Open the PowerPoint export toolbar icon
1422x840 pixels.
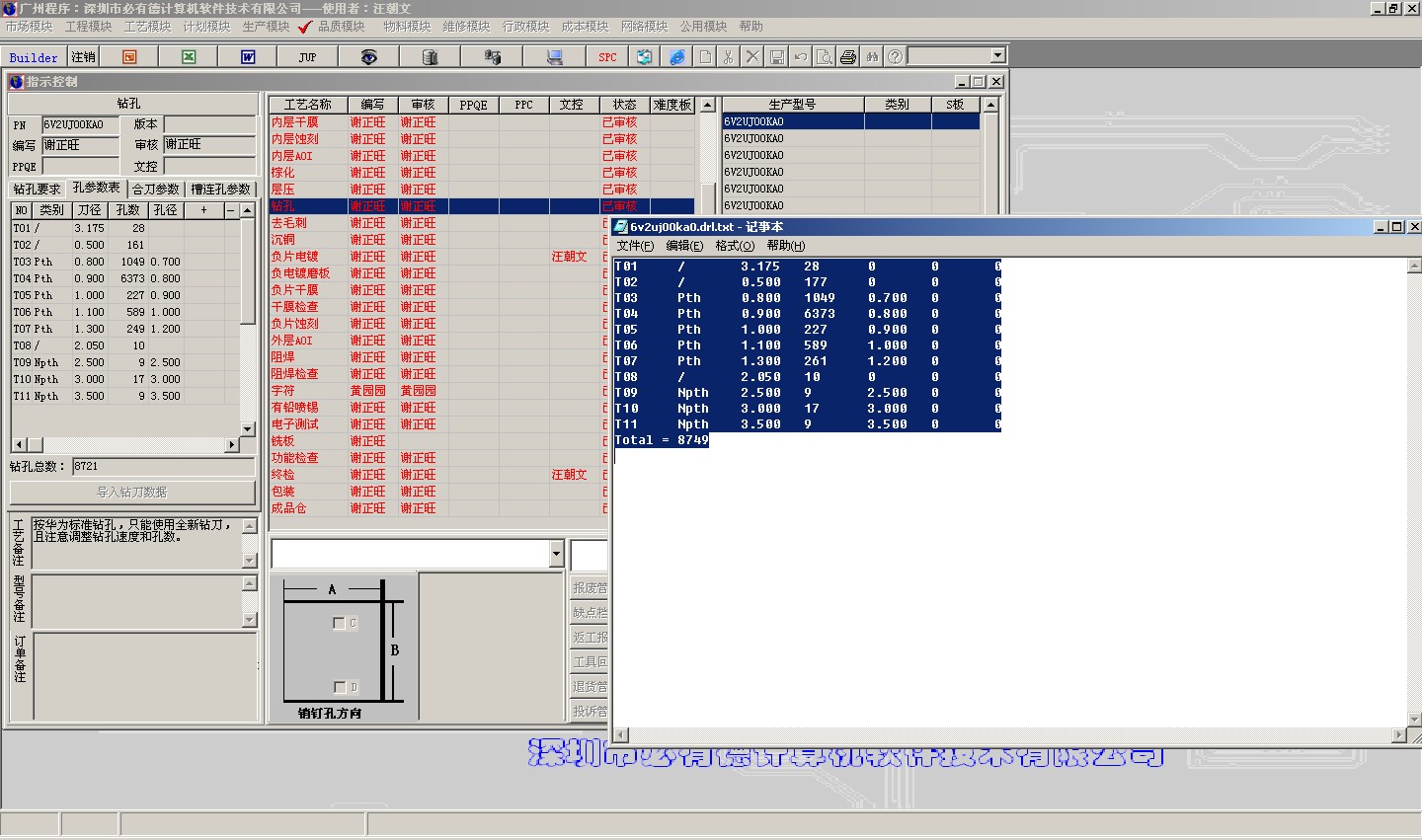[x=129, y=57]
